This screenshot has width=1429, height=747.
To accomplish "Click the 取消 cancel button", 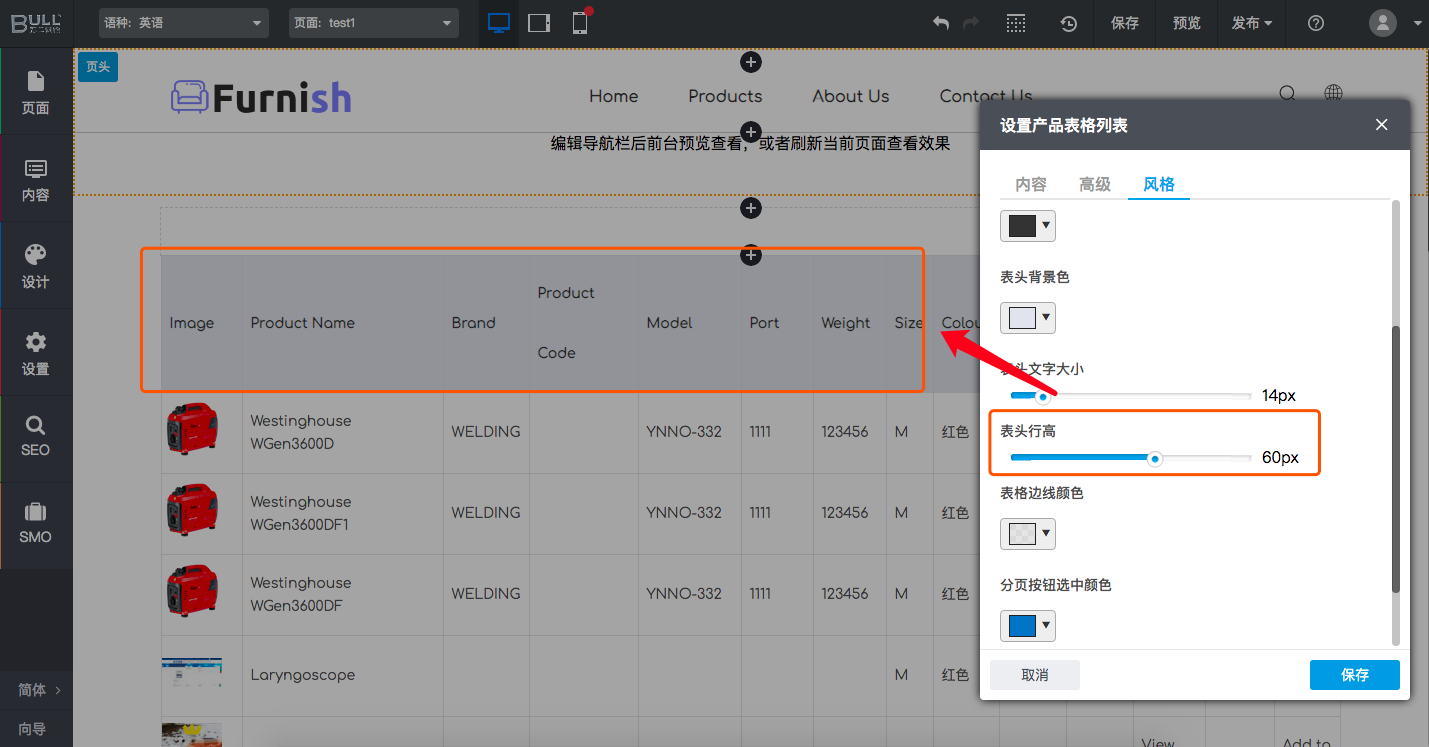I will [1035, 675].
